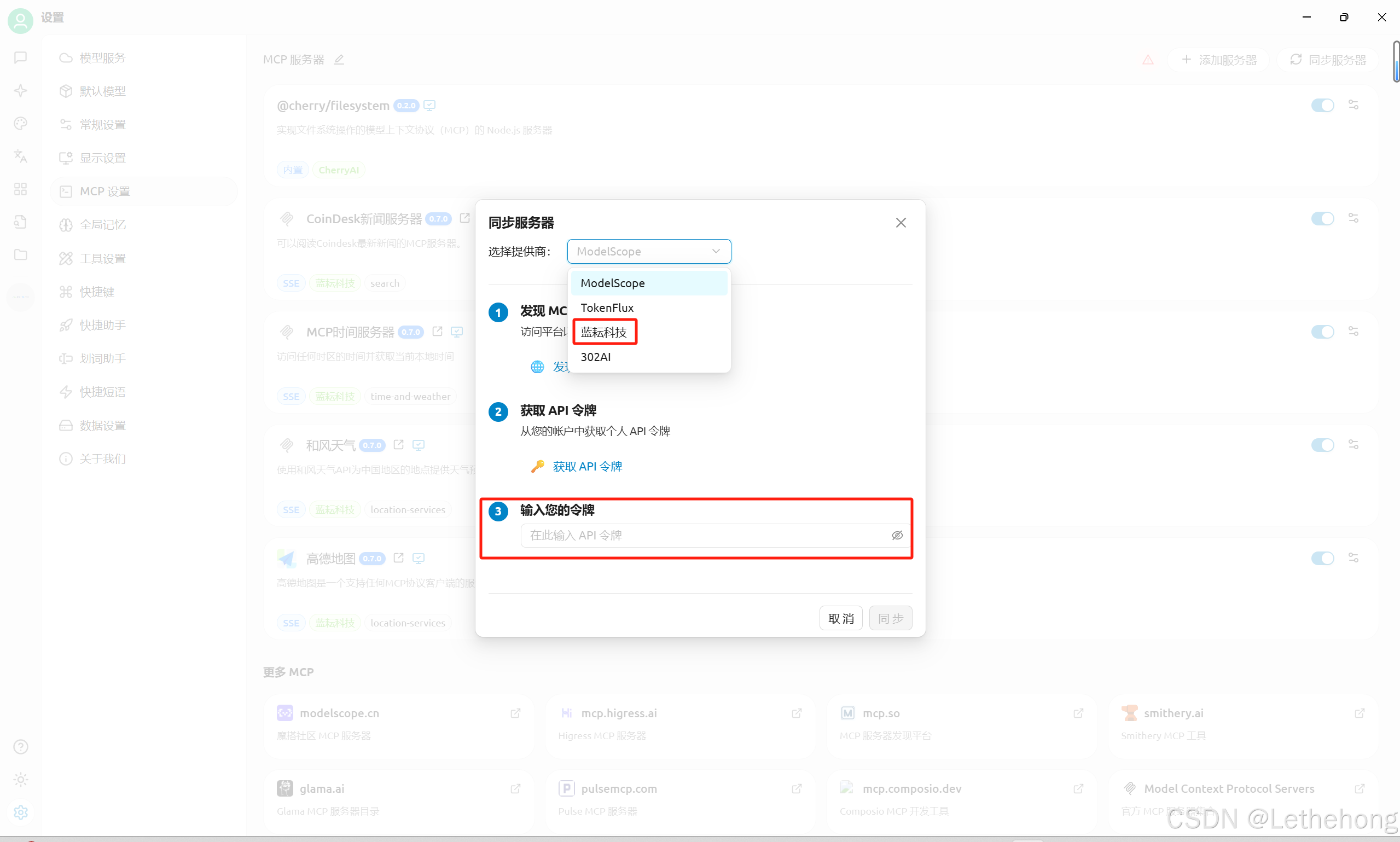Click the settings gear sidebar icon
The width and height of the screenshot is (1400, 842).
point(20,812)
